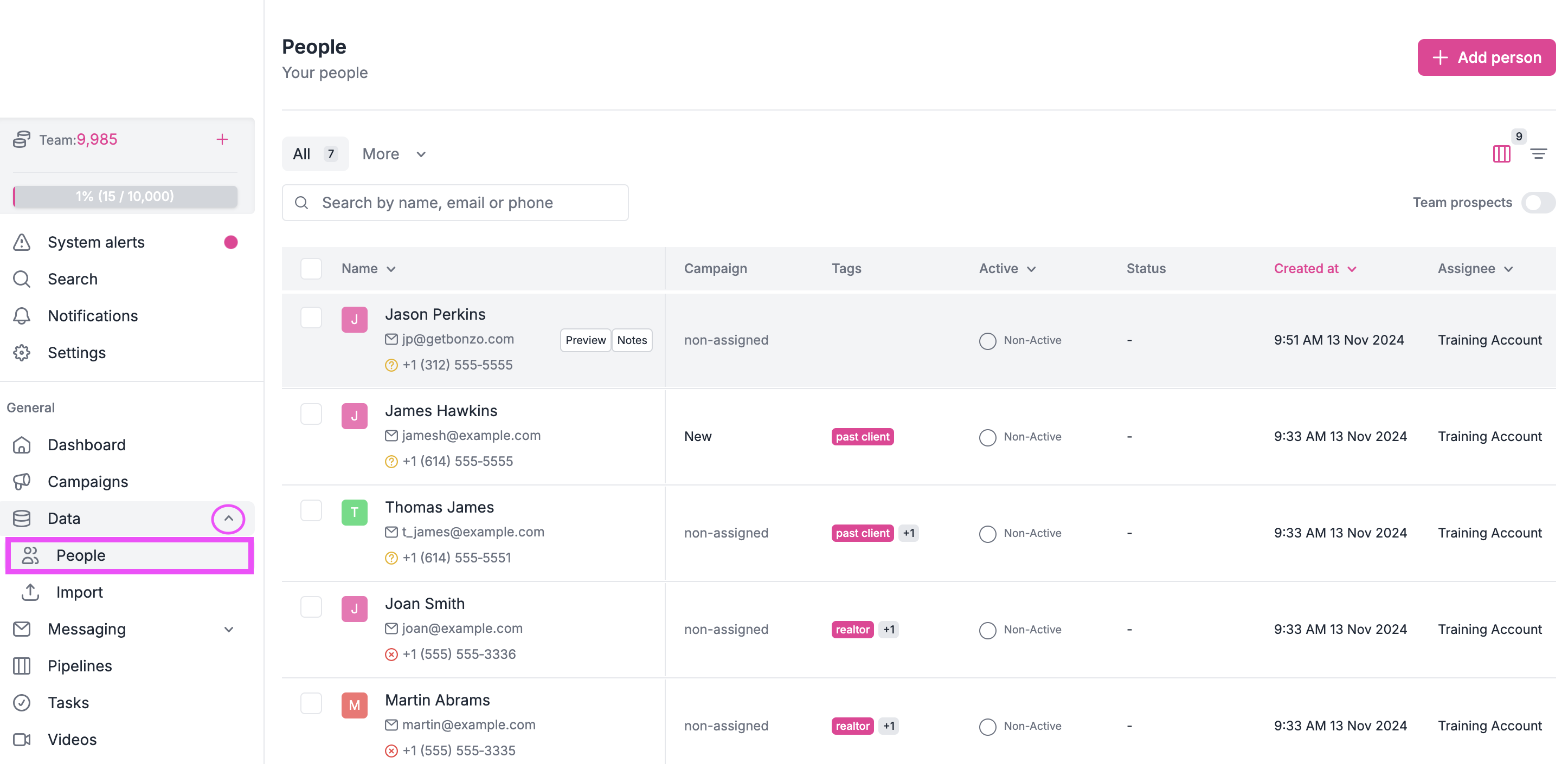Select the All tab

pyautogui.click(x=316, y=154)
